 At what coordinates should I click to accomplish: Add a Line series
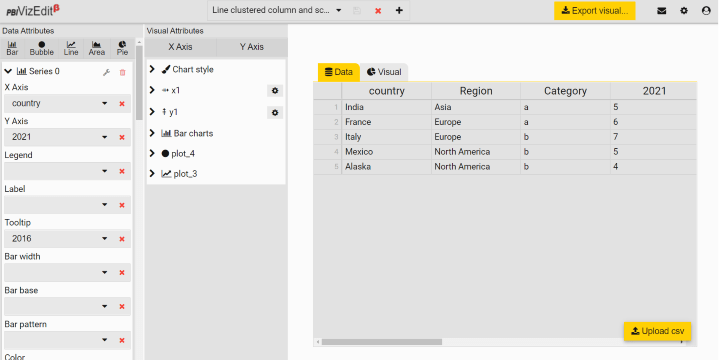[x=71, y=48]
